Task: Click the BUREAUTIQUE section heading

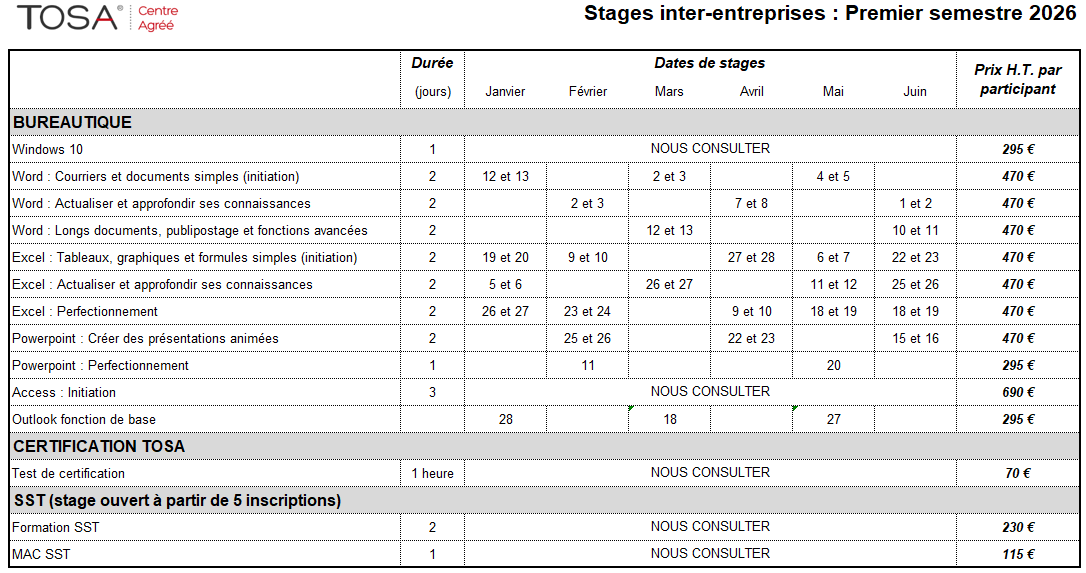Action: coord(72,122)
